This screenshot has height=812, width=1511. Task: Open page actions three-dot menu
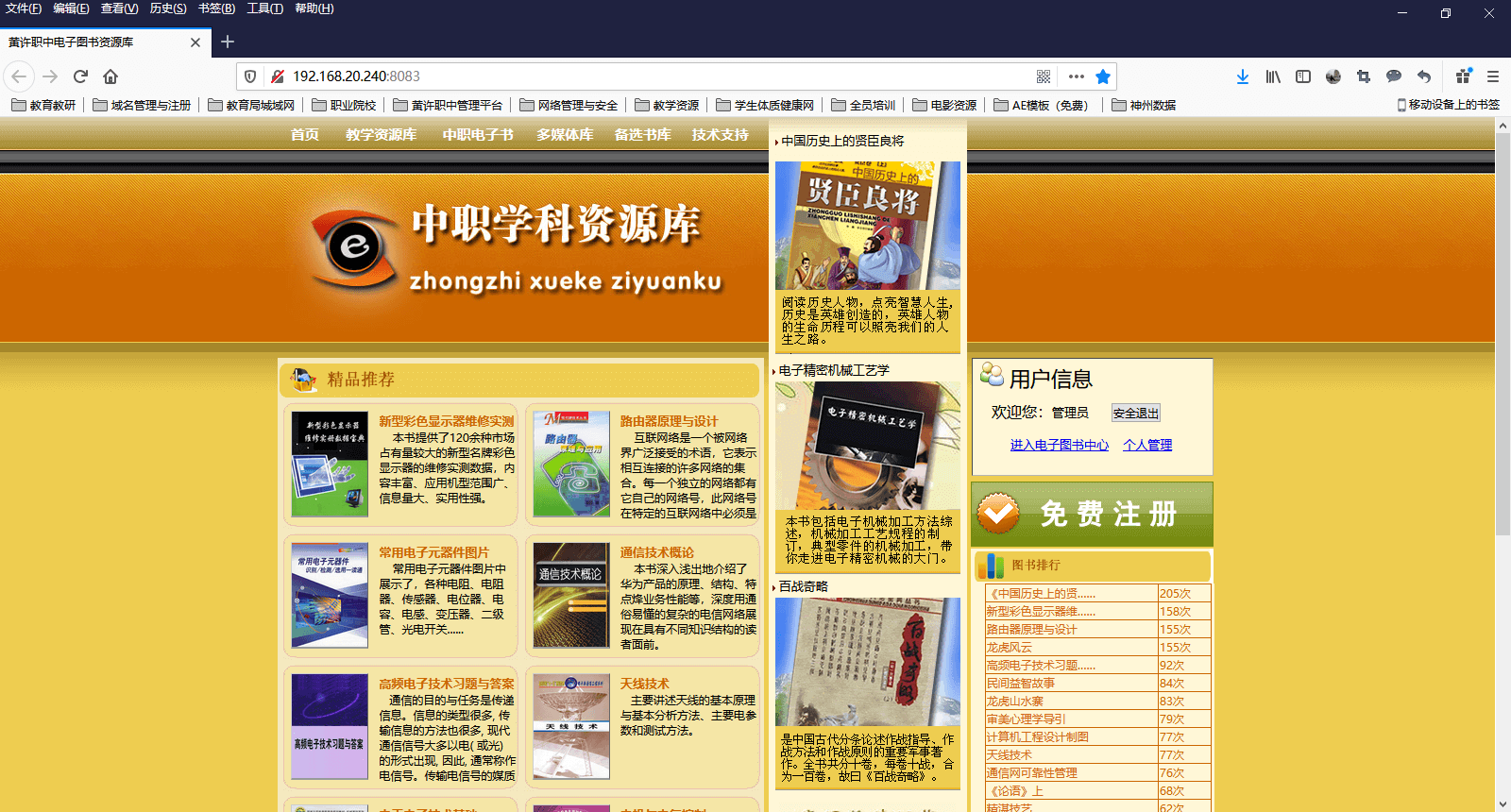1076,76
